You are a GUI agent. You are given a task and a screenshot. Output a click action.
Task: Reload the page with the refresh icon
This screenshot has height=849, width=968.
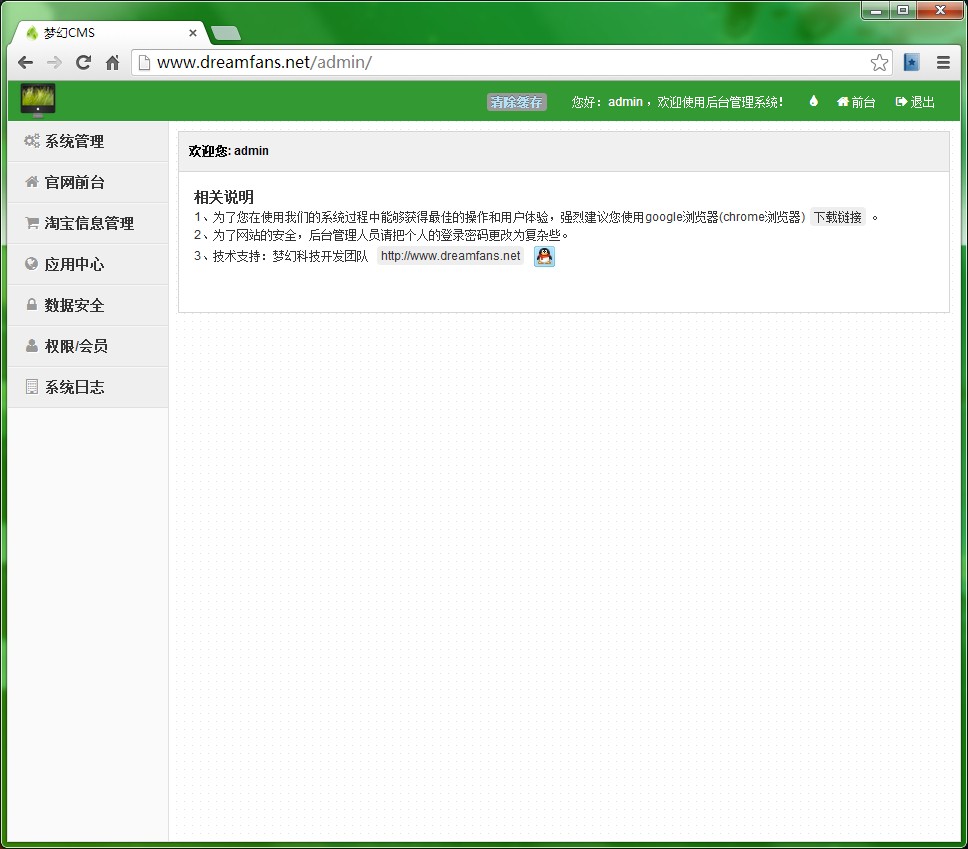click(83, 62)
